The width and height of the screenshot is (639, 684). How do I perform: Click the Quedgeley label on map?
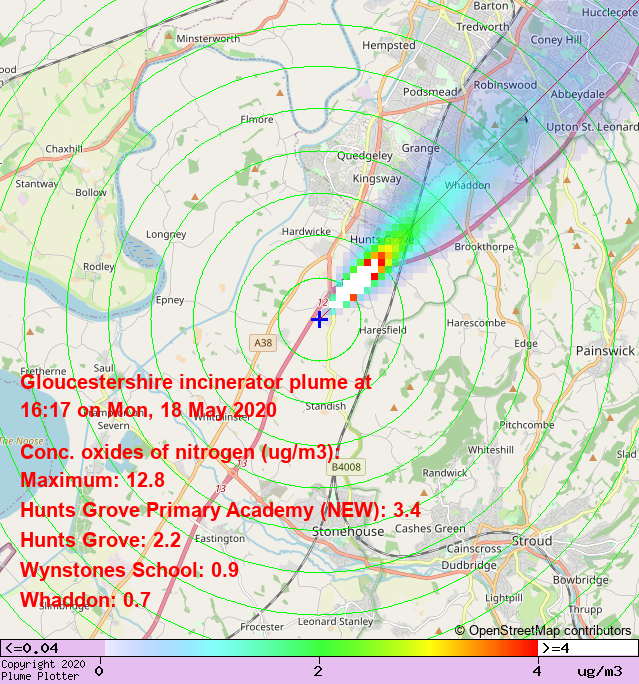(365, 156)
